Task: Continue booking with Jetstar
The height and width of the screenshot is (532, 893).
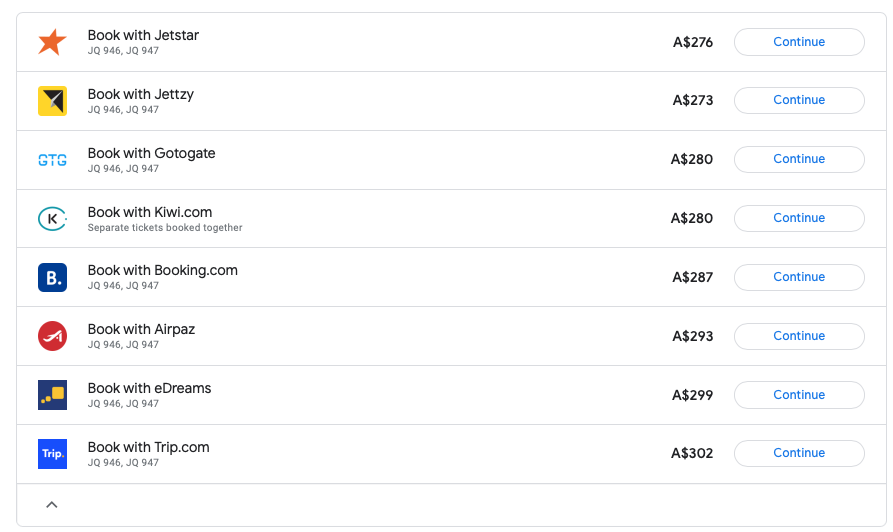Action: (798, 42)
